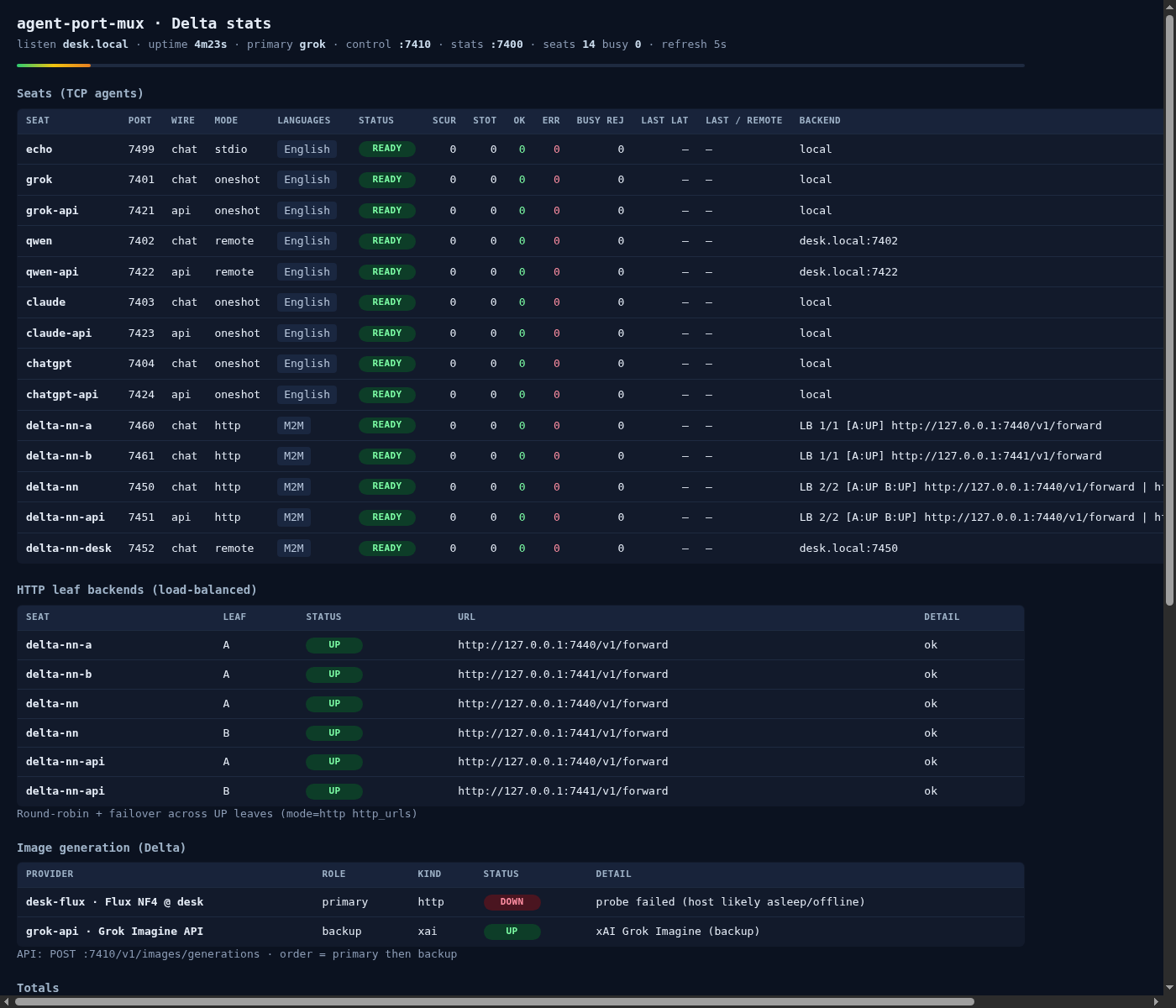Click the "API: POST :7410/v1/images/generations" note

[x=237, y=953]
